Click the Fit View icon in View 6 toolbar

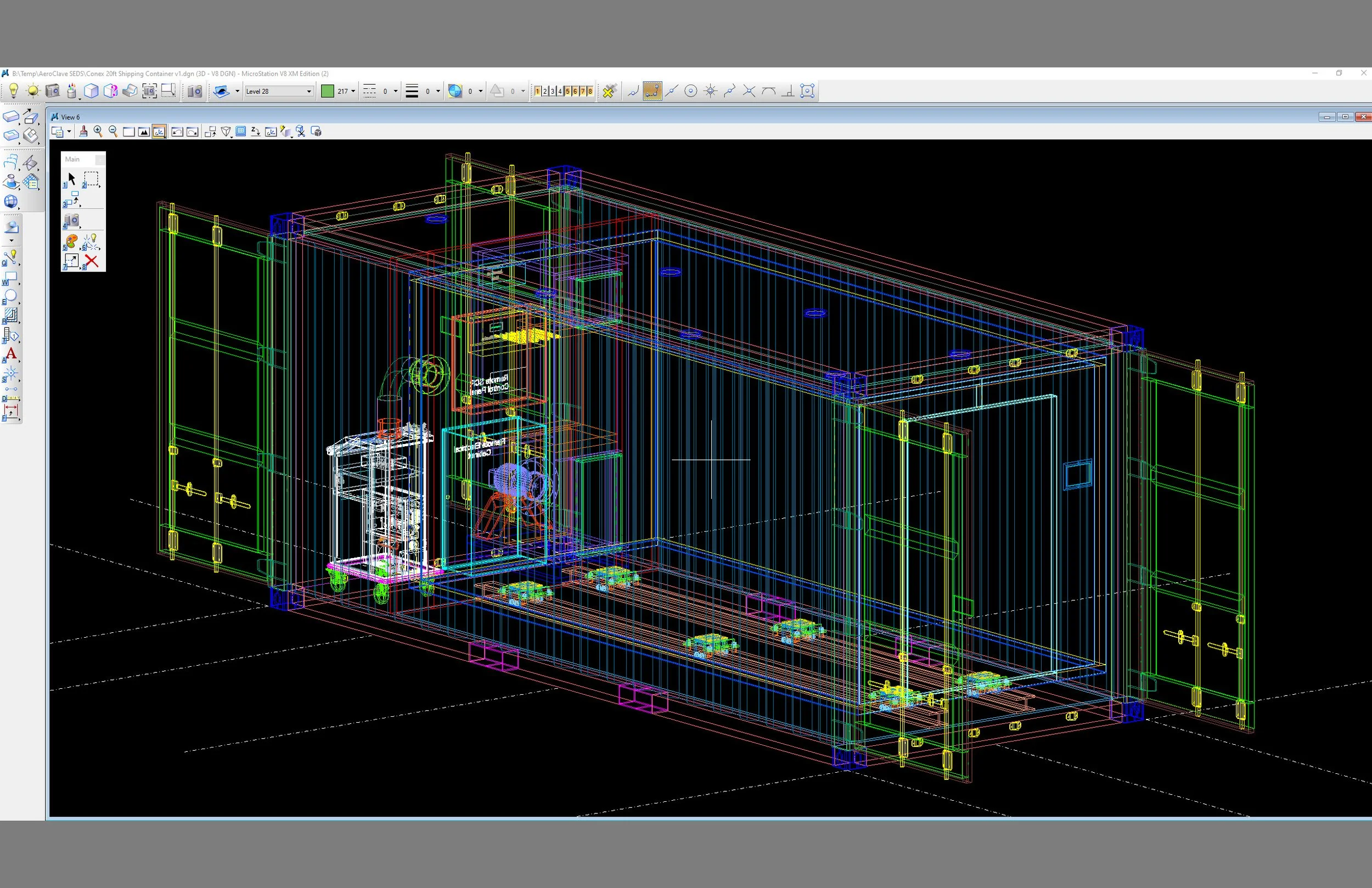point(144,132)
